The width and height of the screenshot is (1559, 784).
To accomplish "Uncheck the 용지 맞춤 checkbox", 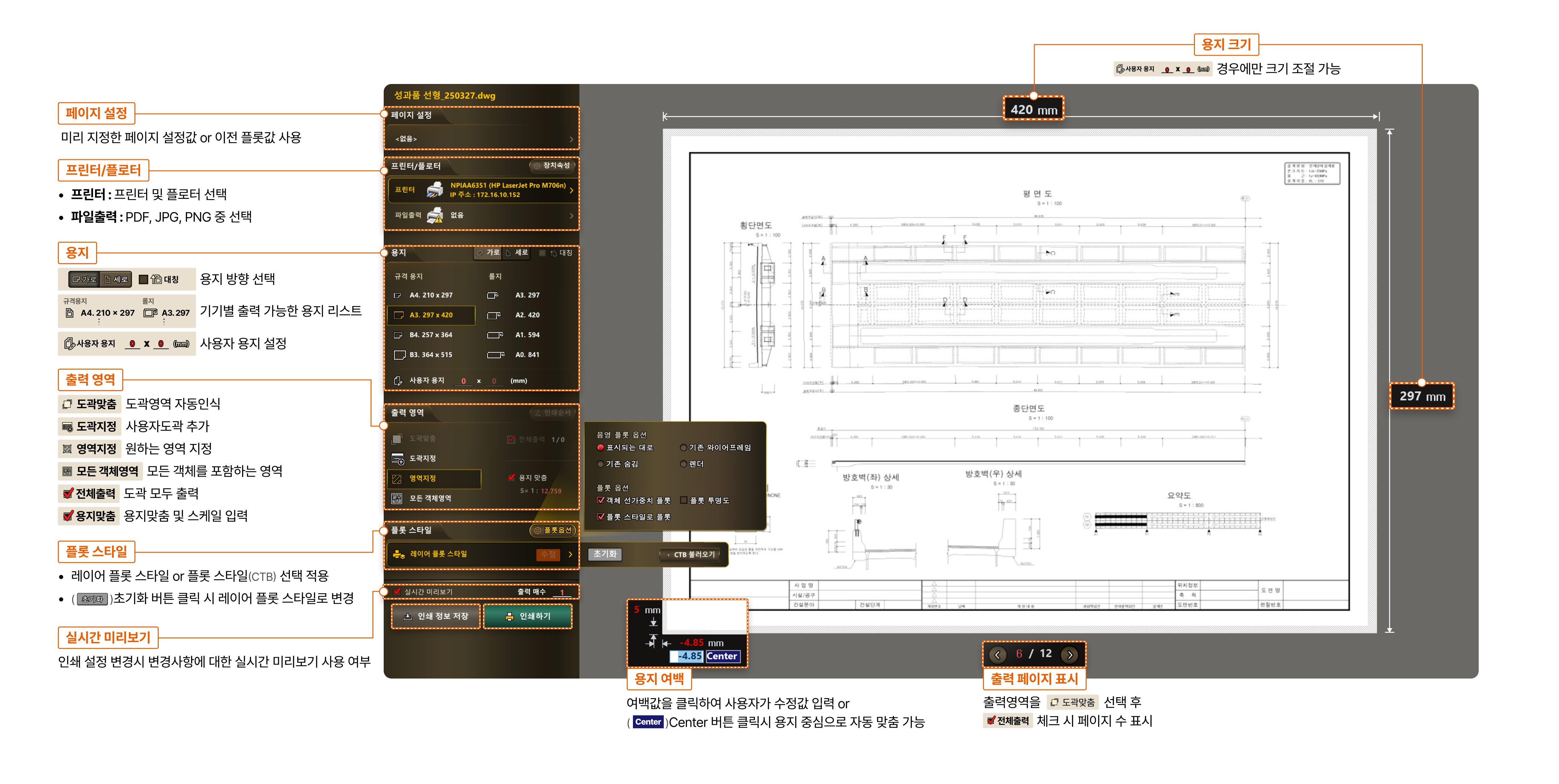I will click(x=511, y=477).
